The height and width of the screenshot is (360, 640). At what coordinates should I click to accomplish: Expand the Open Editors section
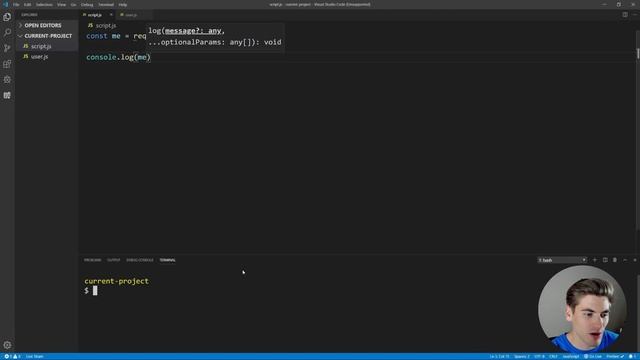click(47, 25)
